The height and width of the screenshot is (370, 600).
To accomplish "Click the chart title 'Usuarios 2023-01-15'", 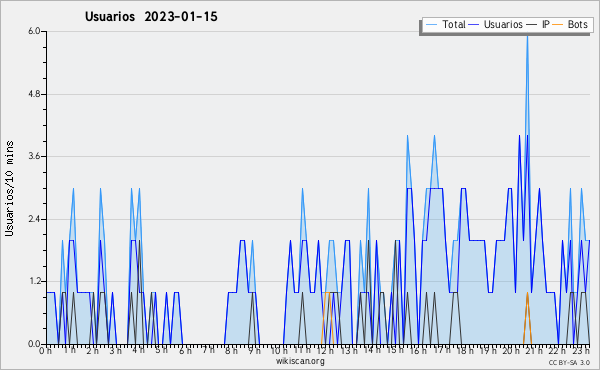I will (x=151, y=17).
